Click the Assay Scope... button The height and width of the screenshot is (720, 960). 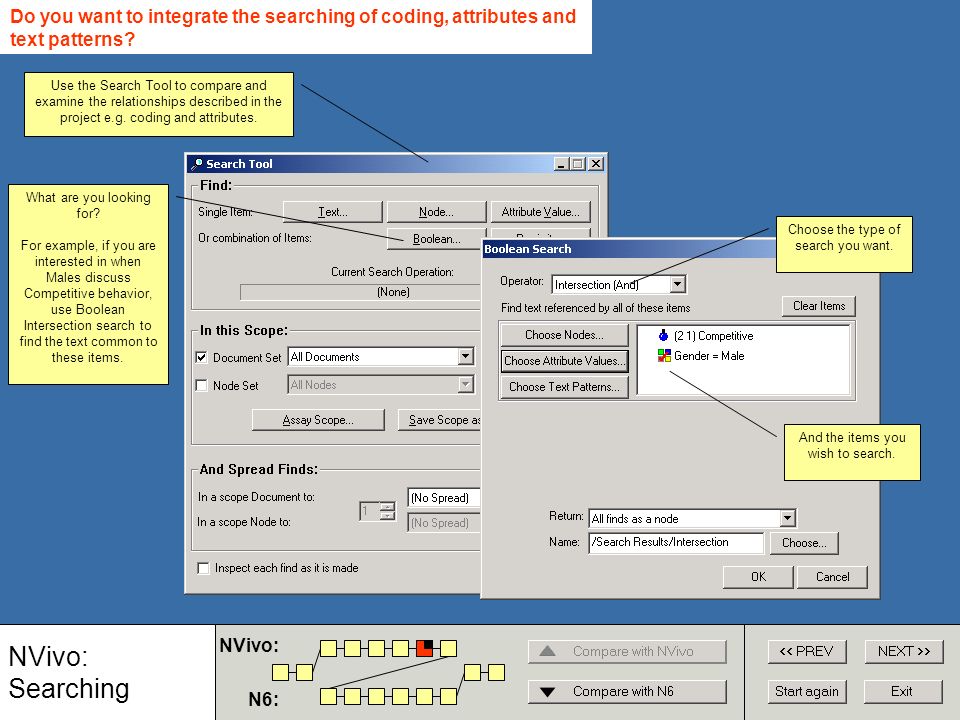(x=318, y=420)
